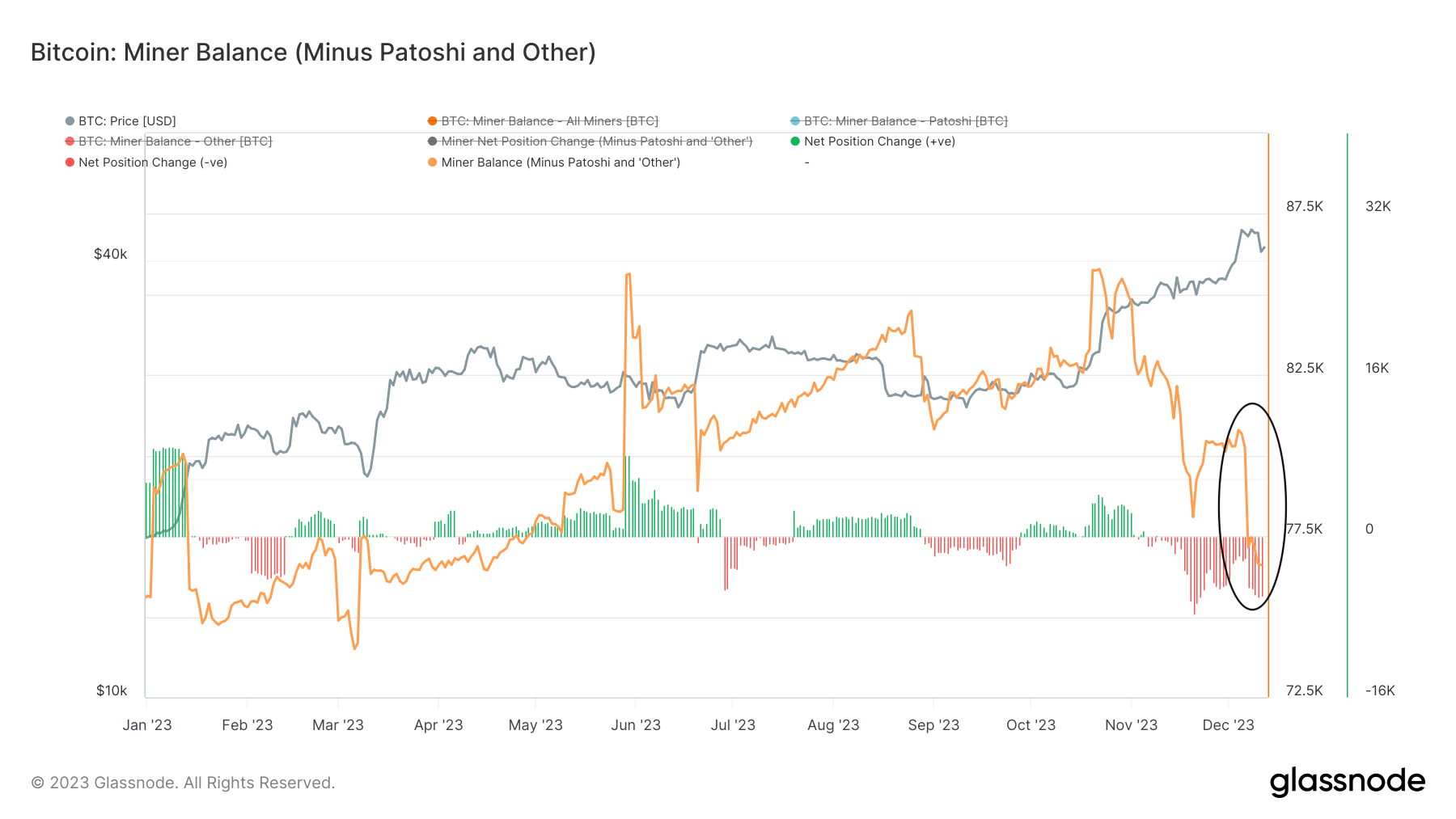Click the orange All Miners legend dot
This screenshot has height=819, width=1456.
point(431,120)
